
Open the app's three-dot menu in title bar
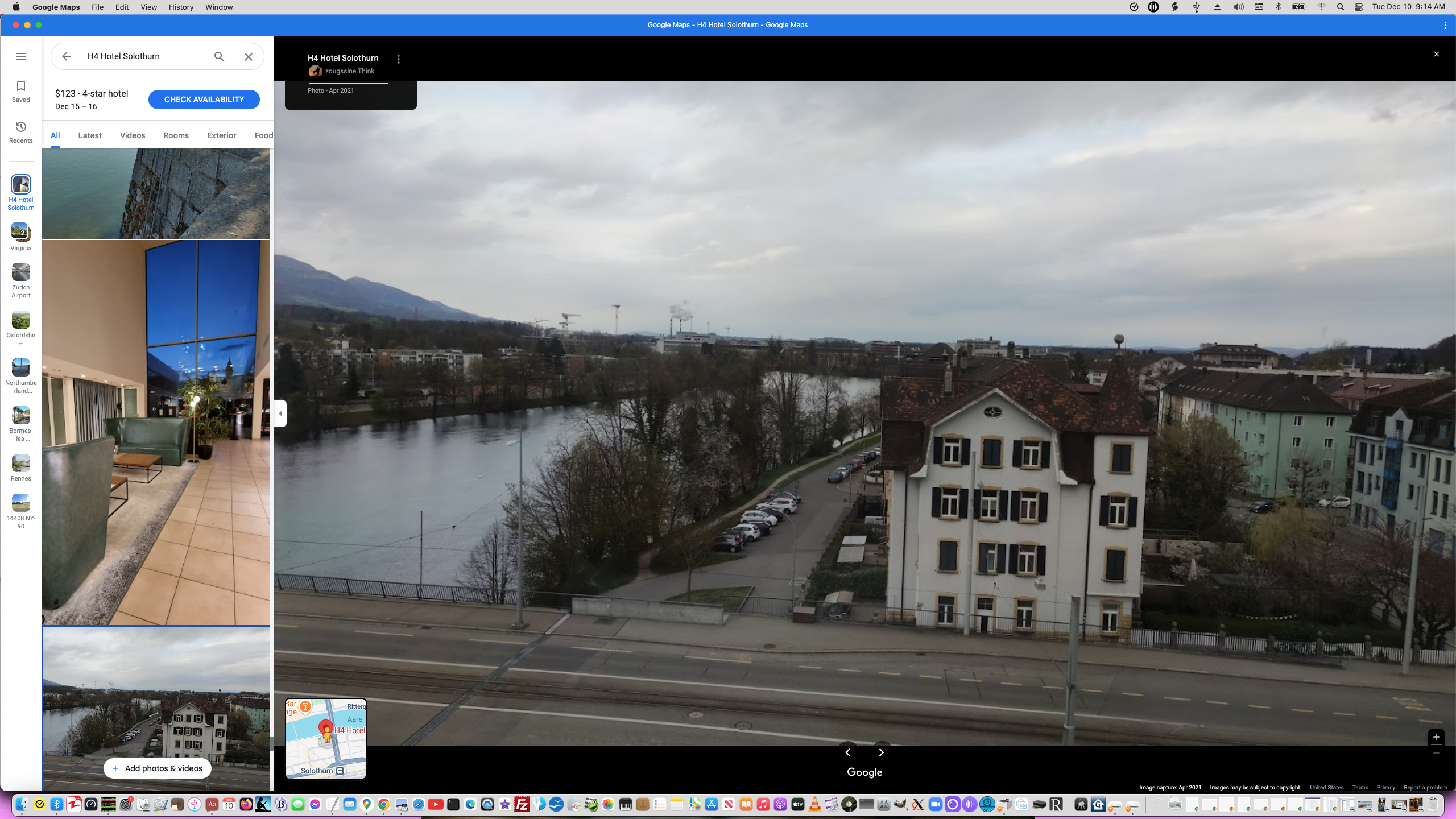pos(1445,25)
